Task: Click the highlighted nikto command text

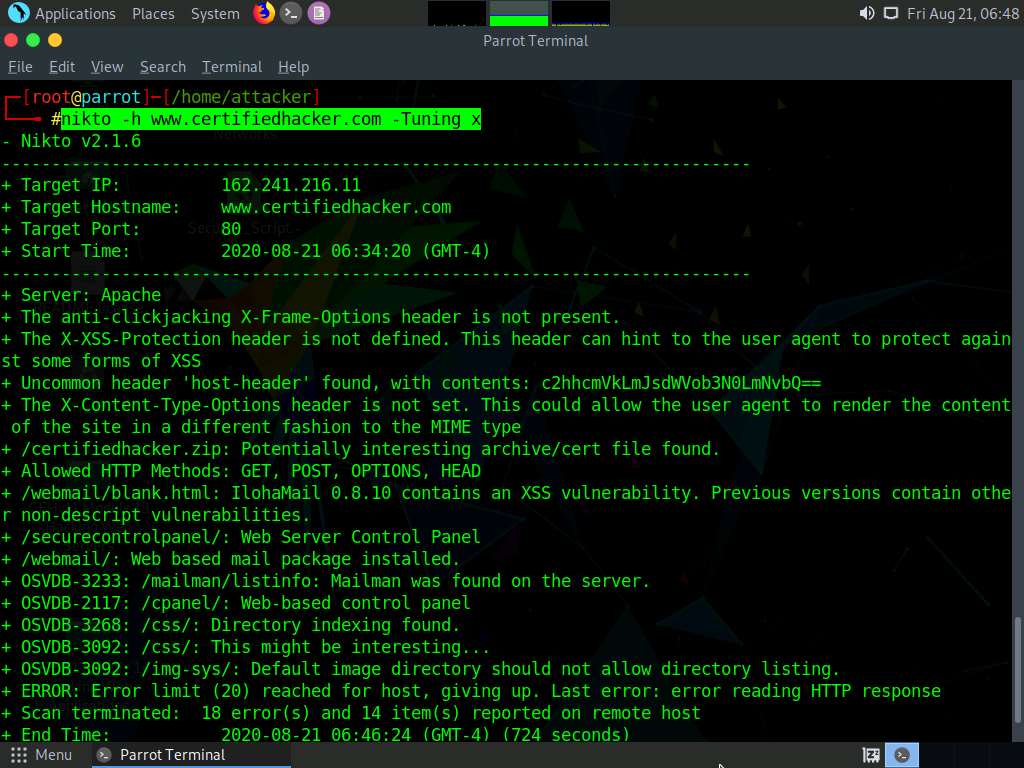Action: click(x=271, y=119)
